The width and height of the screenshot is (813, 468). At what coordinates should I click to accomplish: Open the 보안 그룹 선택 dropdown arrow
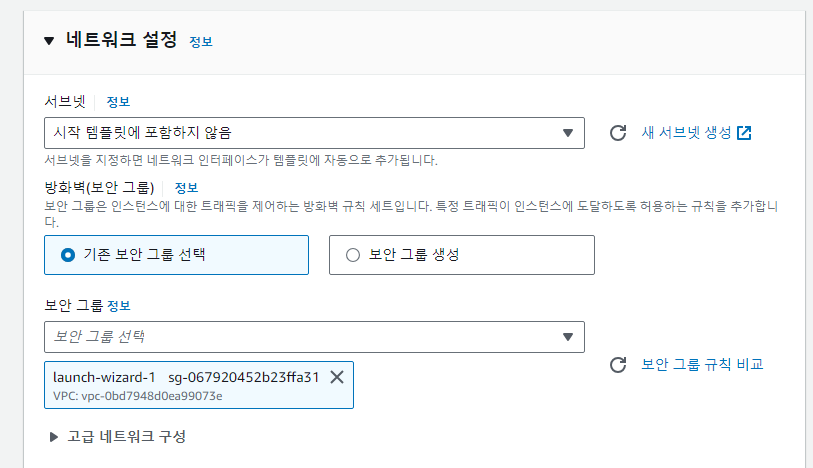568,337
